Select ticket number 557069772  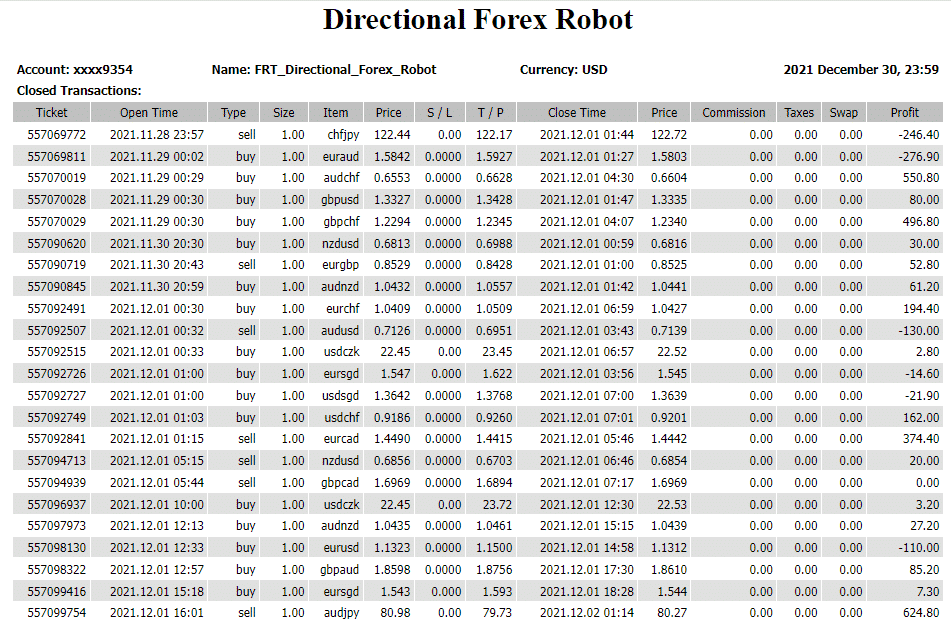tap(56, 135)
